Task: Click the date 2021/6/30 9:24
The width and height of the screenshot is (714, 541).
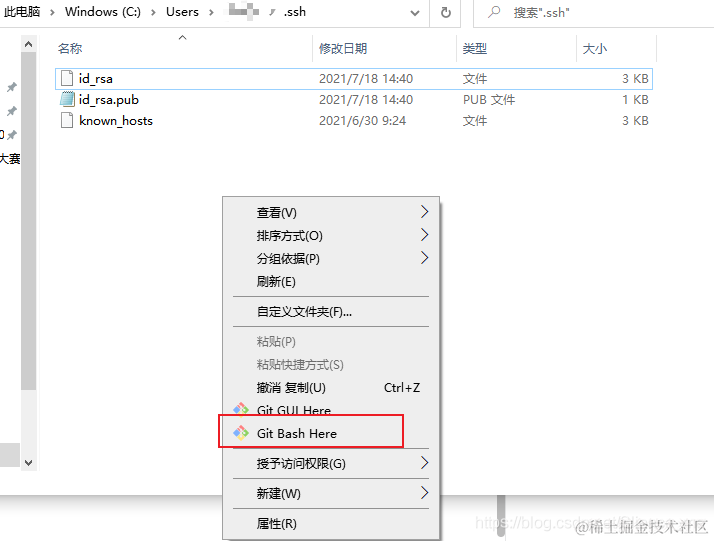Action: point(362,121)
